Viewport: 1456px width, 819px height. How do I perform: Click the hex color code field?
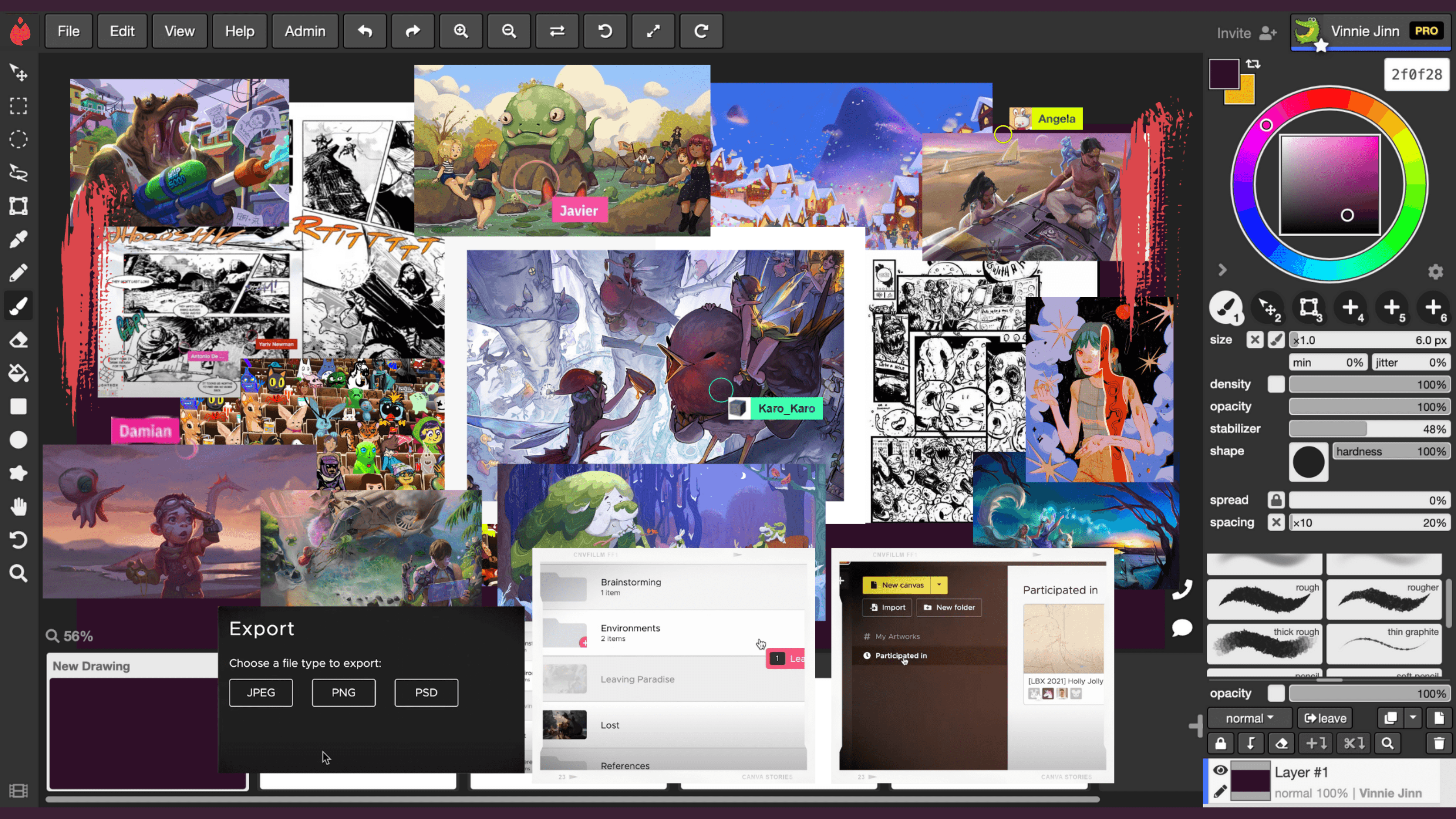[x=1416, y=75]
